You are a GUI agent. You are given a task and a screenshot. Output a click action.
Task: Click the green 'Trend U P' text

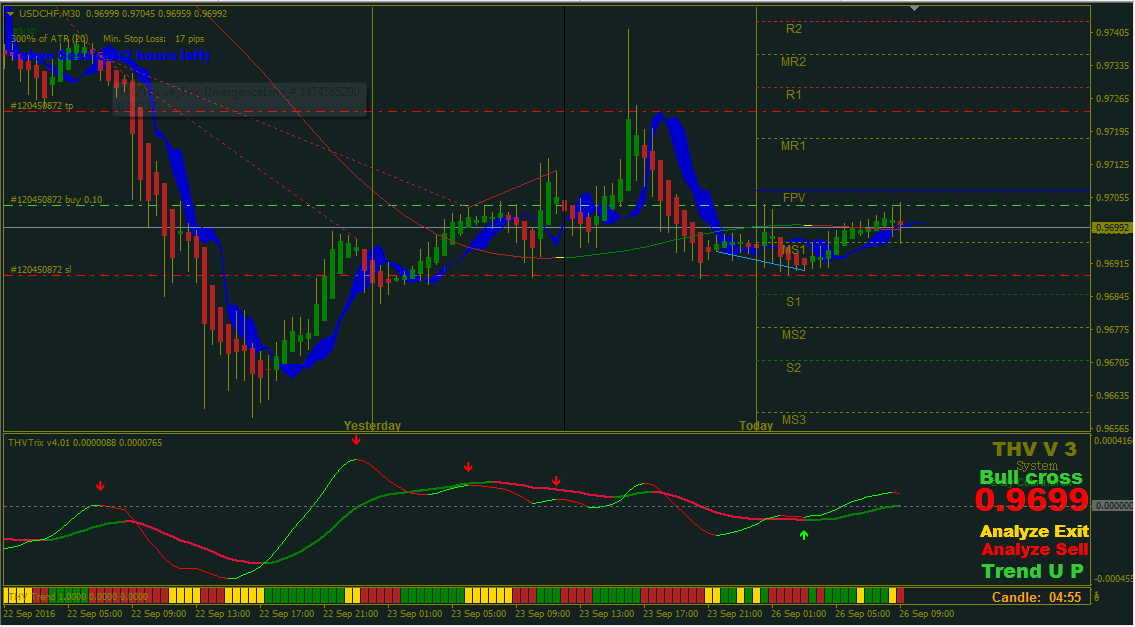1033,571
